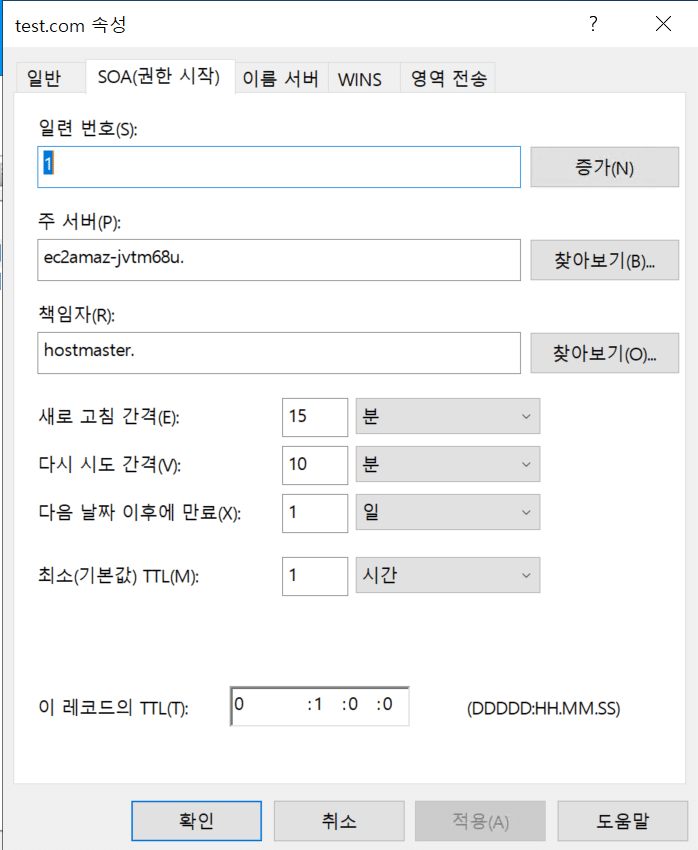The width and height of the screenshot is (698, 850).
Task: Switch to the WINS tab
Action: tap(364, 77)
